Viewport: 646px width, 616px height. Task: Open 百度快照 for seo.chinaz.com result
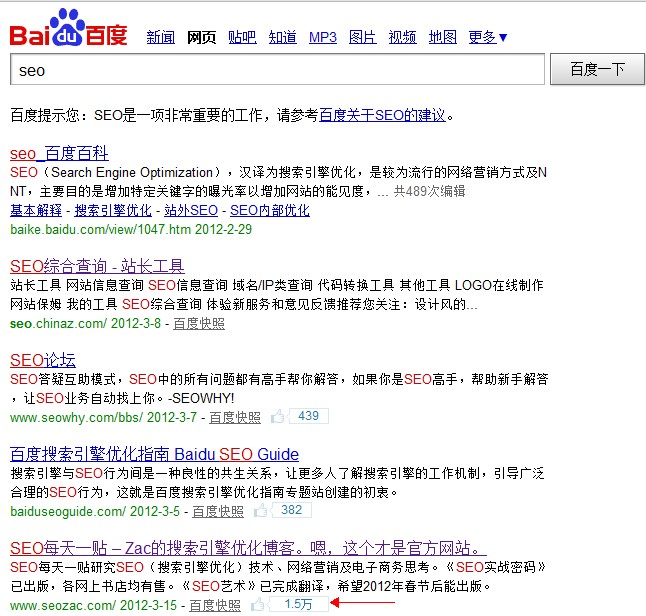tap(199, 323)
